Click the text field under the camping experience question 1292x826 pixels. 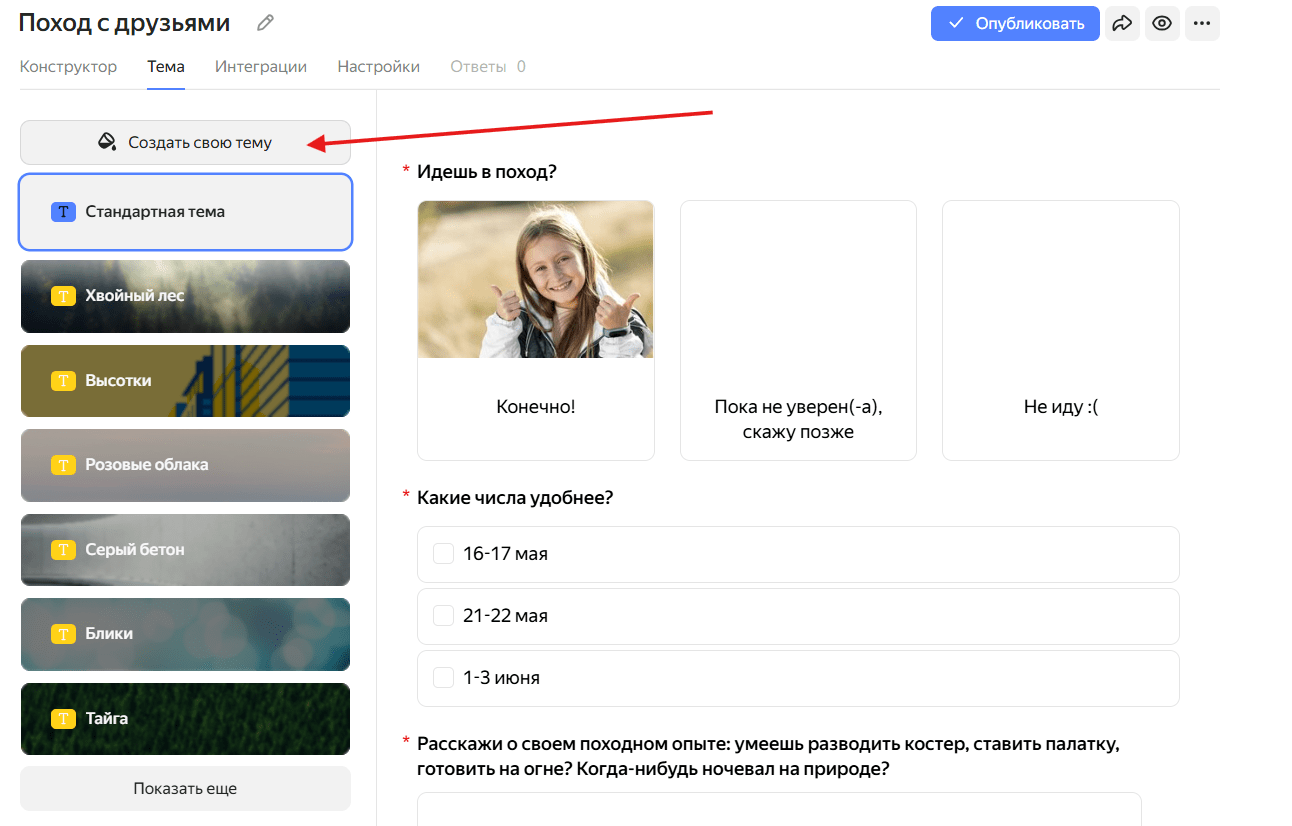(x=779, y=809)
